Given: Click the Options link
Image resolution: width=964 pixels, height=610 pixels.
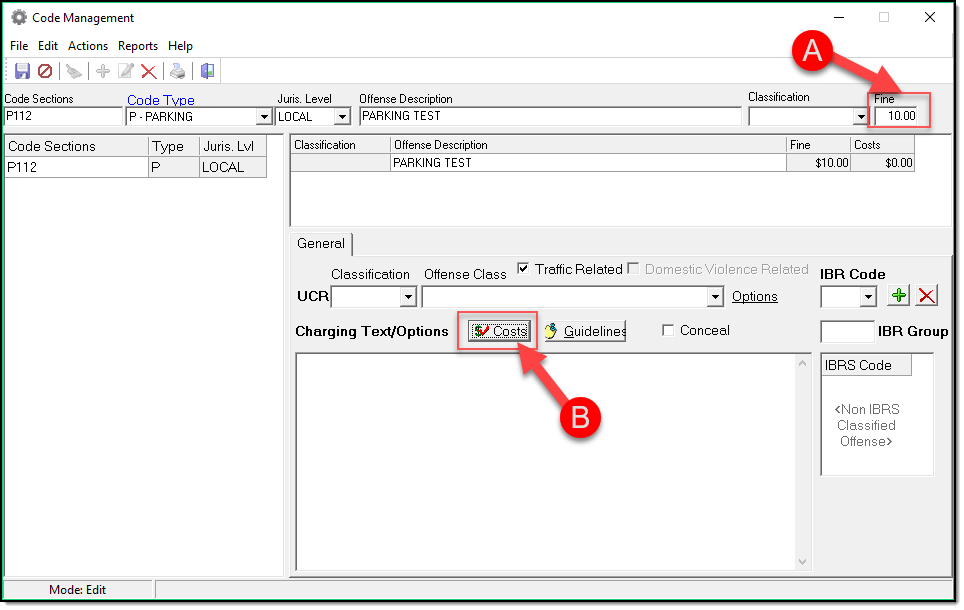Looking at the screenshot, I should 755,297.
